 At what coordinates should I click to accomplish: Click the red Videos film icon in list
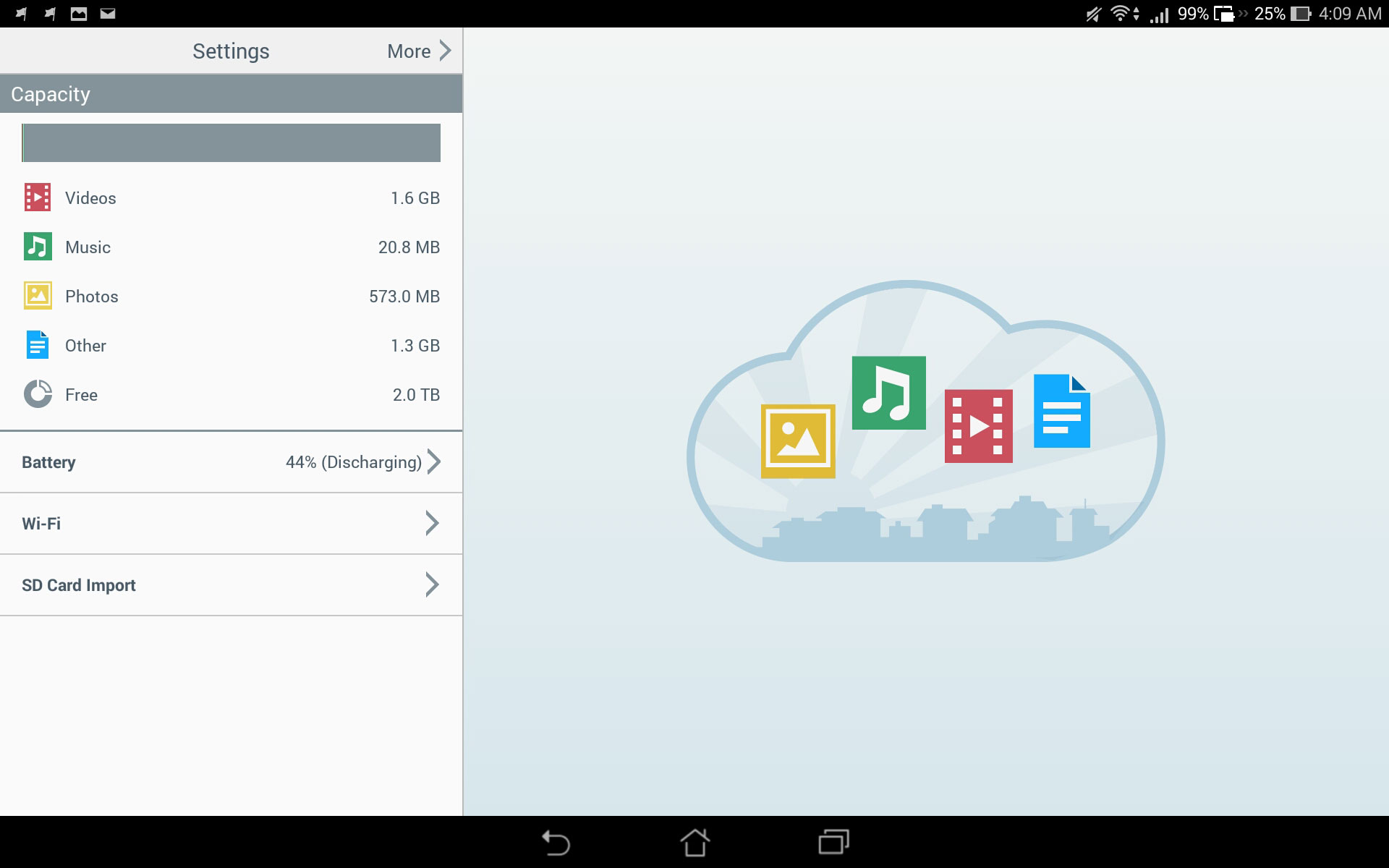pos(38,197)
